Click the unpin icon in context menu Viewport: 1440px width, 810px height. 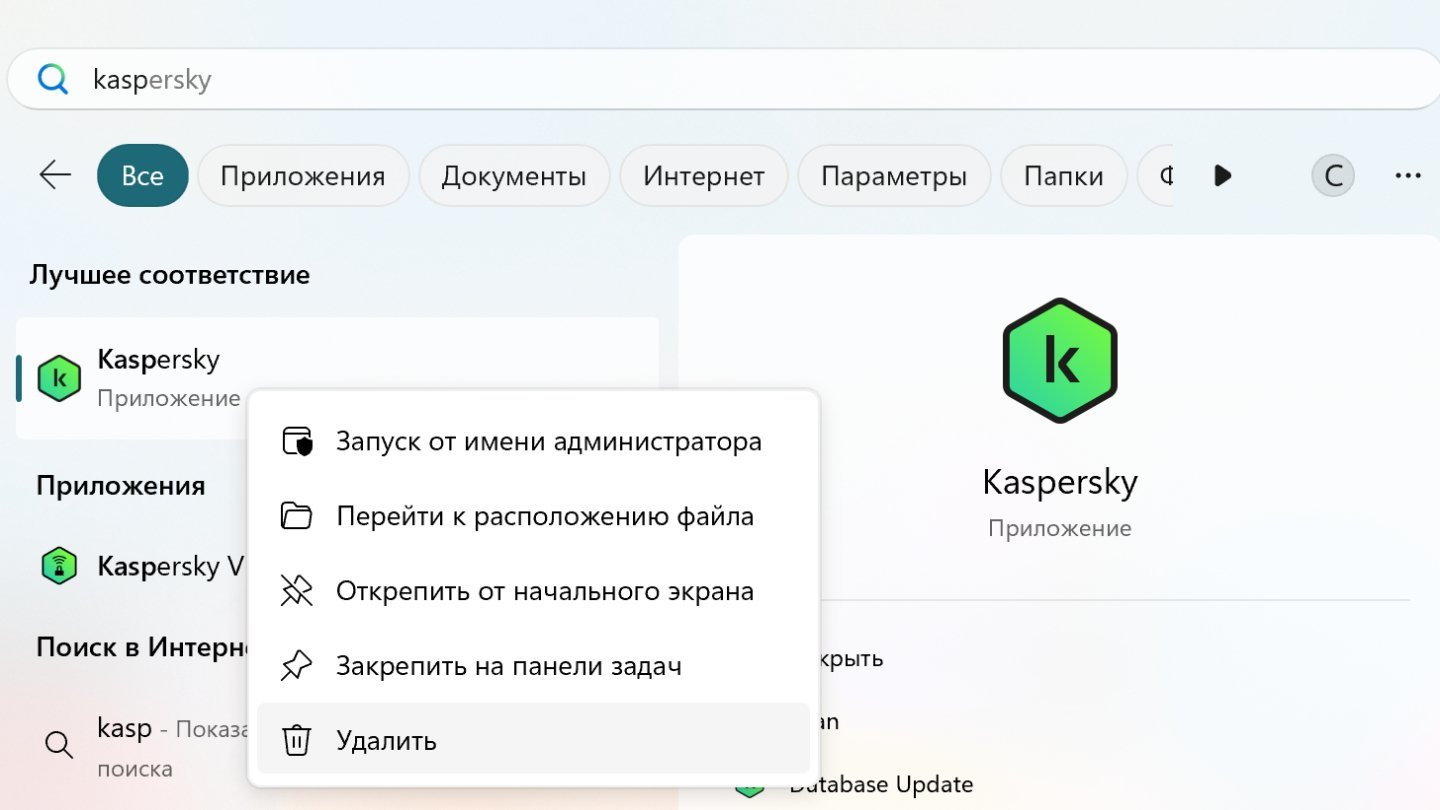tap(297, 591)
